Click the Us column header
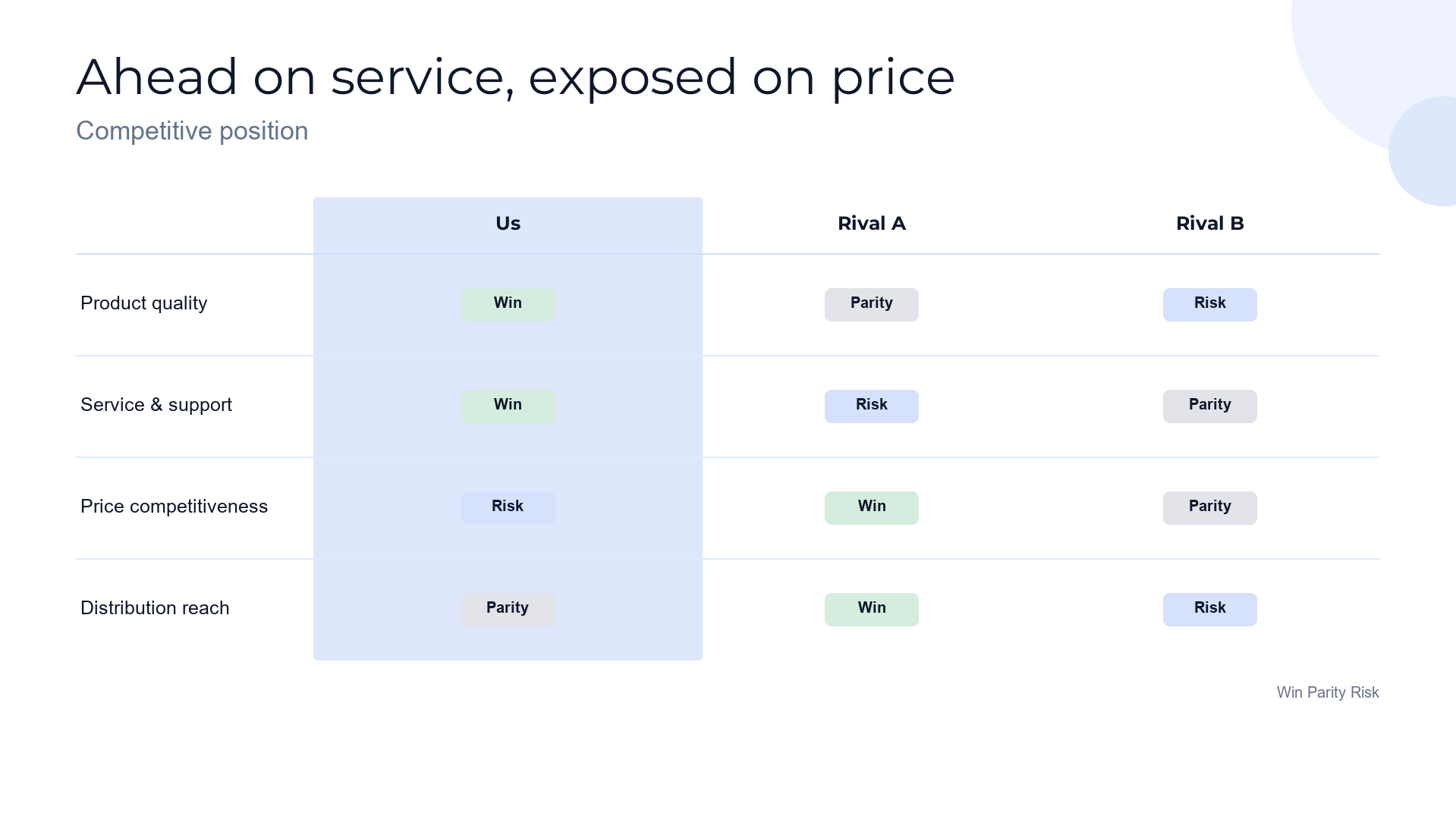Viewport: 1456px width, 819px height. [508, 224]
